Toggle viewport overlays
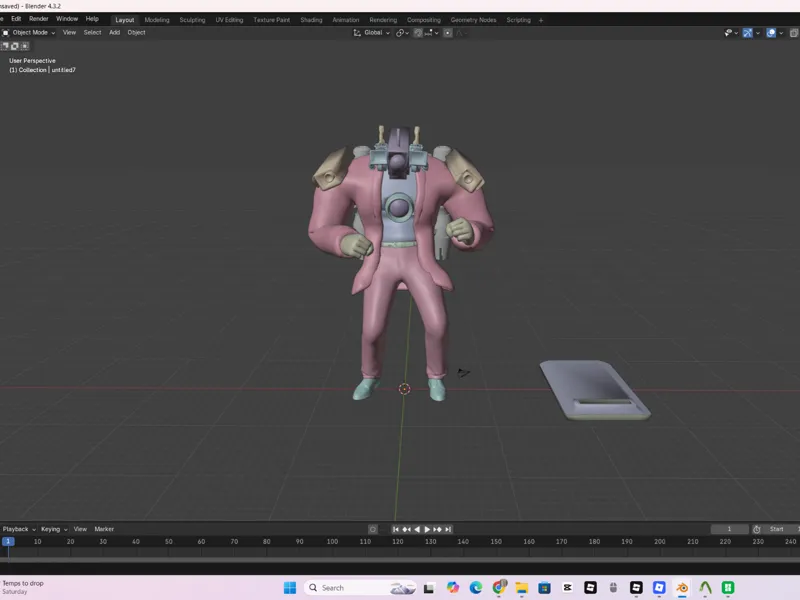The height and width of the screenshot is (600, 800). (771, 33)
